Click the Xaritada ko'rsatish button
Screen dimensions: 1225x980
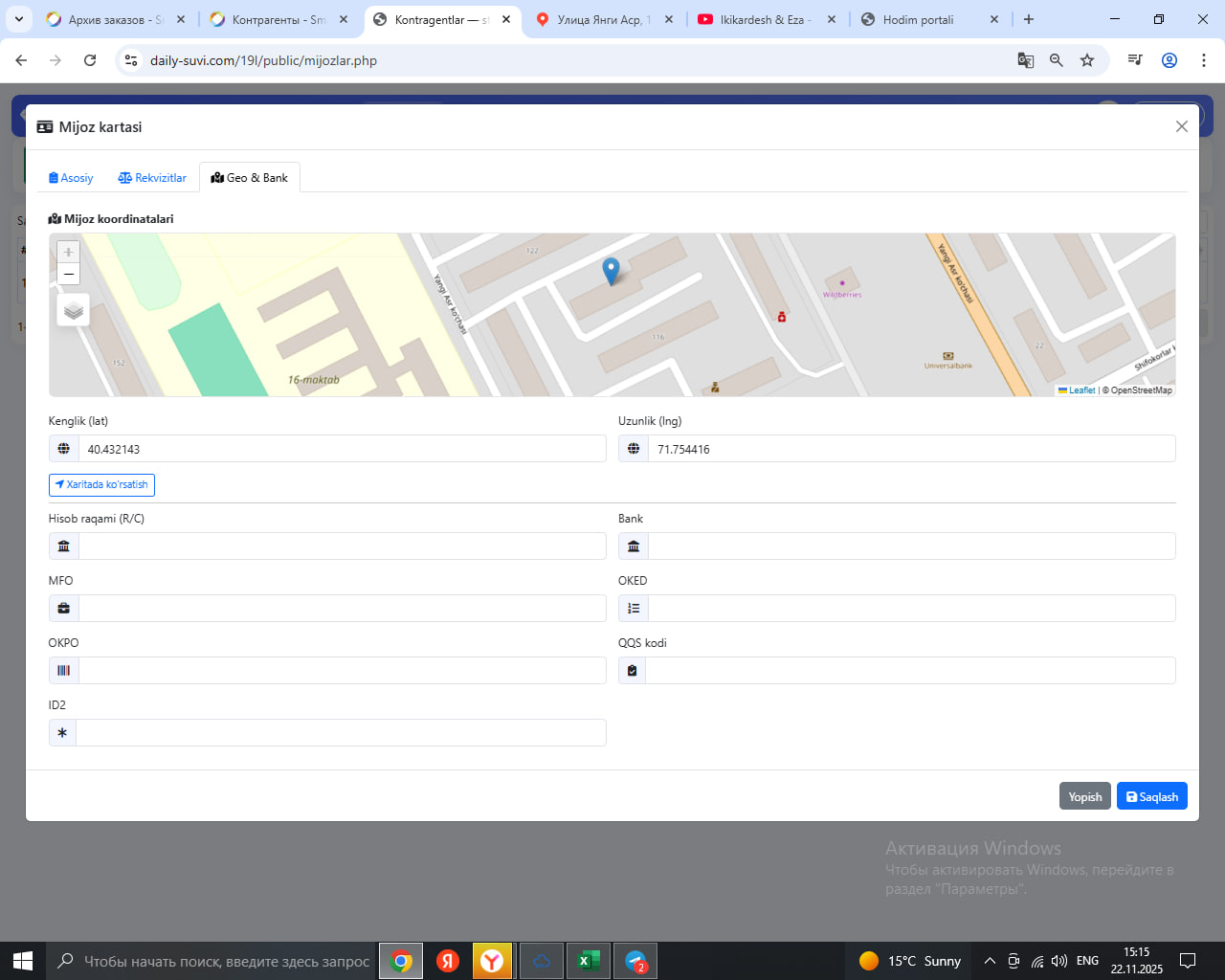pyautogui.click(x=101, y=485)
